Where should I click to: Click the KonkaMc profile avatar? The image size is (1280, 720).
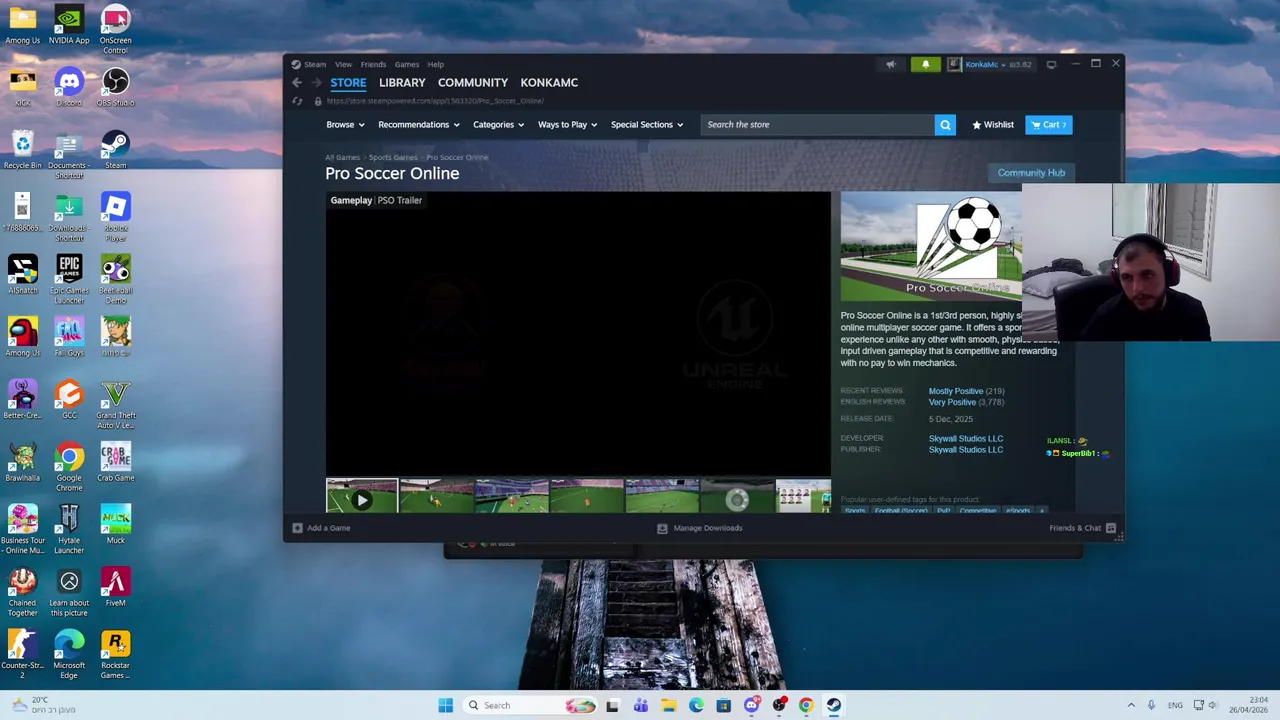[x=954, y=64]
